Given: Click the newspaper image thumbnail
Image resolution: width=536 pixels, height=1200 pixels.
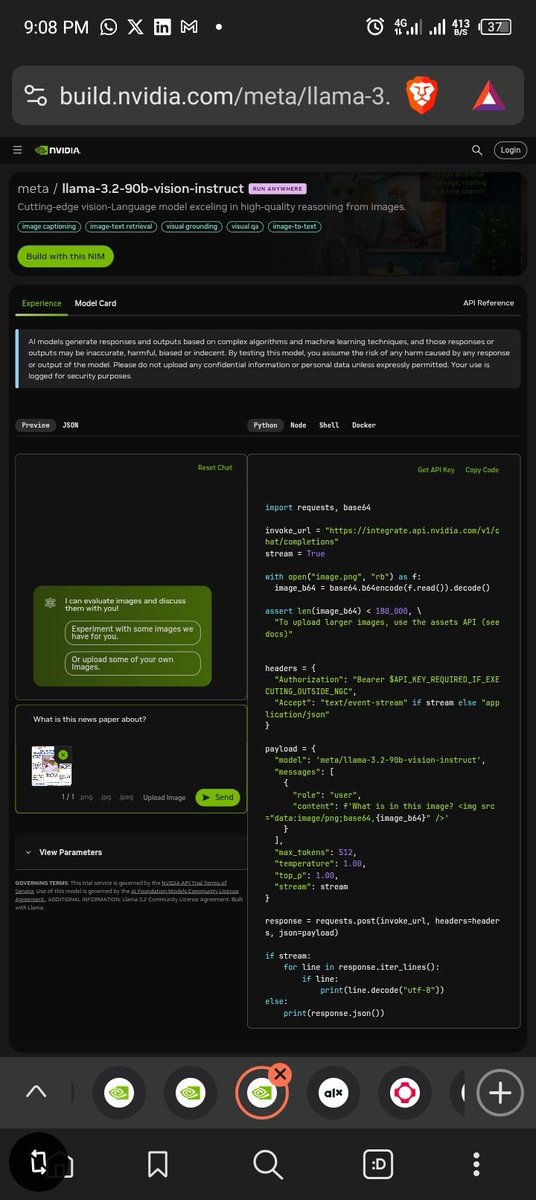Looking at the screenshot, I should [51, 765].
